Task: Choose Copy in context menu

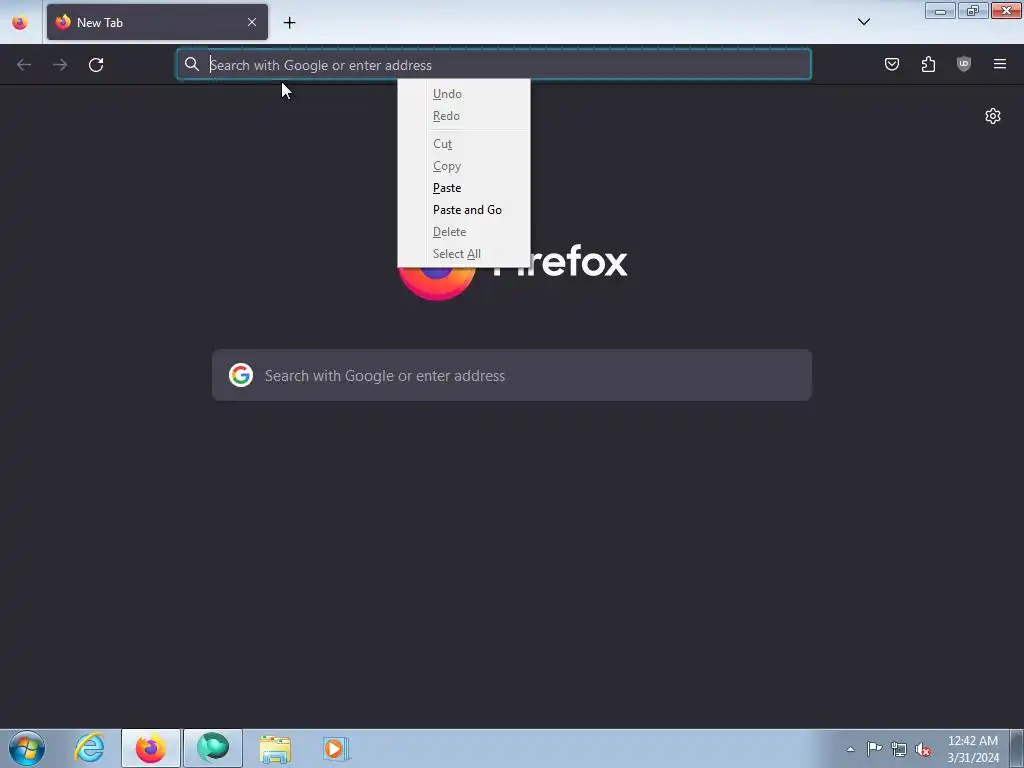Action: tap(464, 166)
